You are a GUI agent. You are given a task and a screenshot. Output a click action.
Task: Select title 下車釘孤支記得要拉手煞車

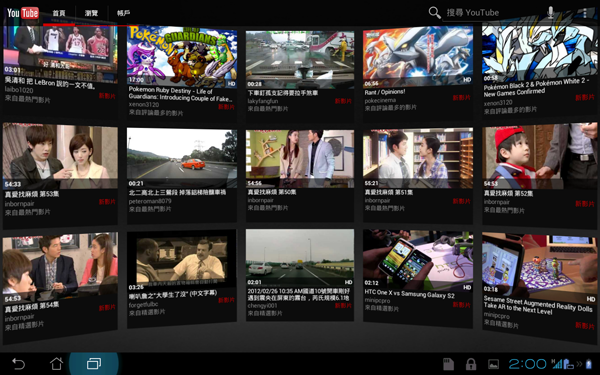point(282,93)
